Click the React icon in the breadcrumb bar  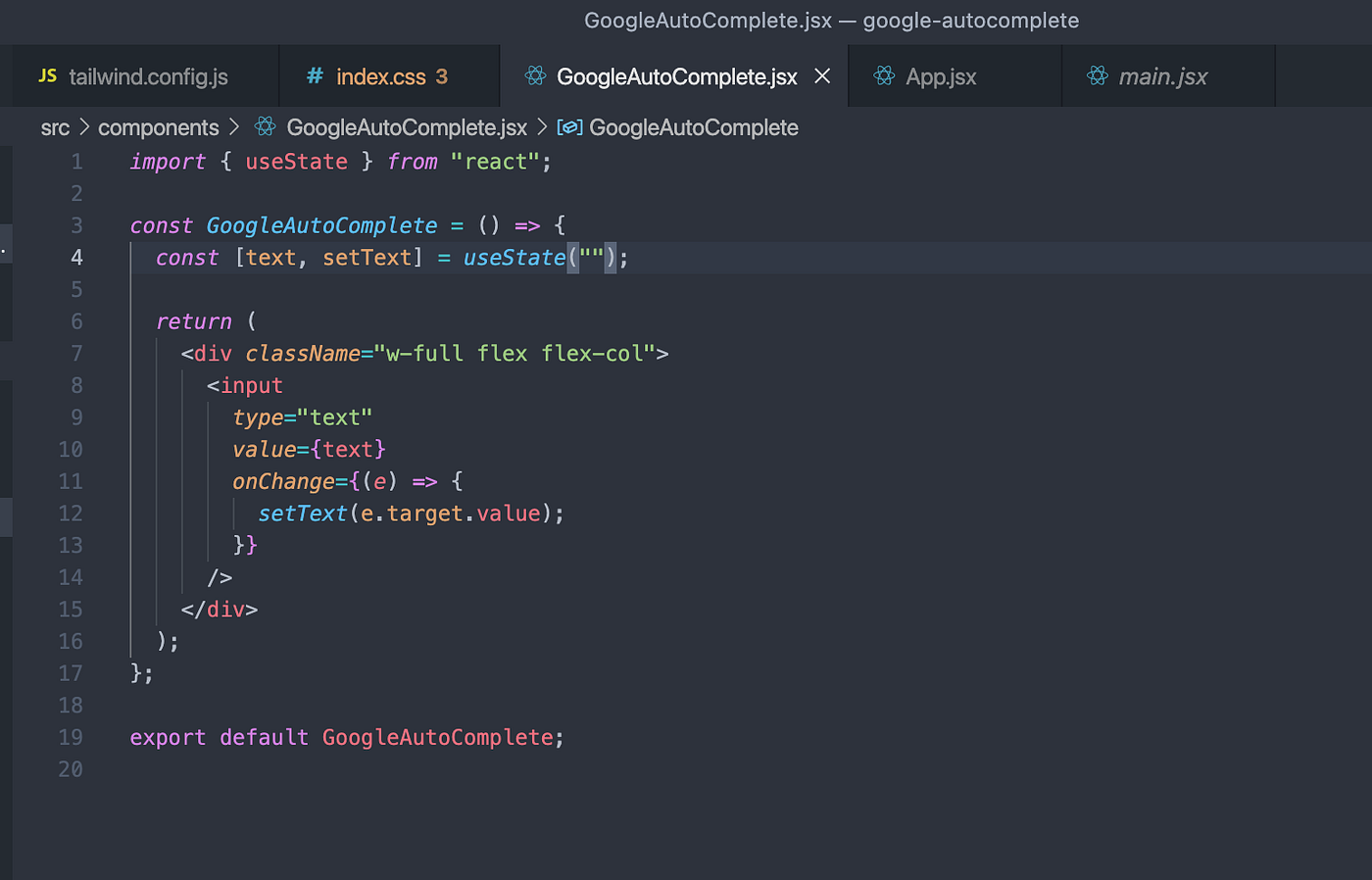click(265, 127)
